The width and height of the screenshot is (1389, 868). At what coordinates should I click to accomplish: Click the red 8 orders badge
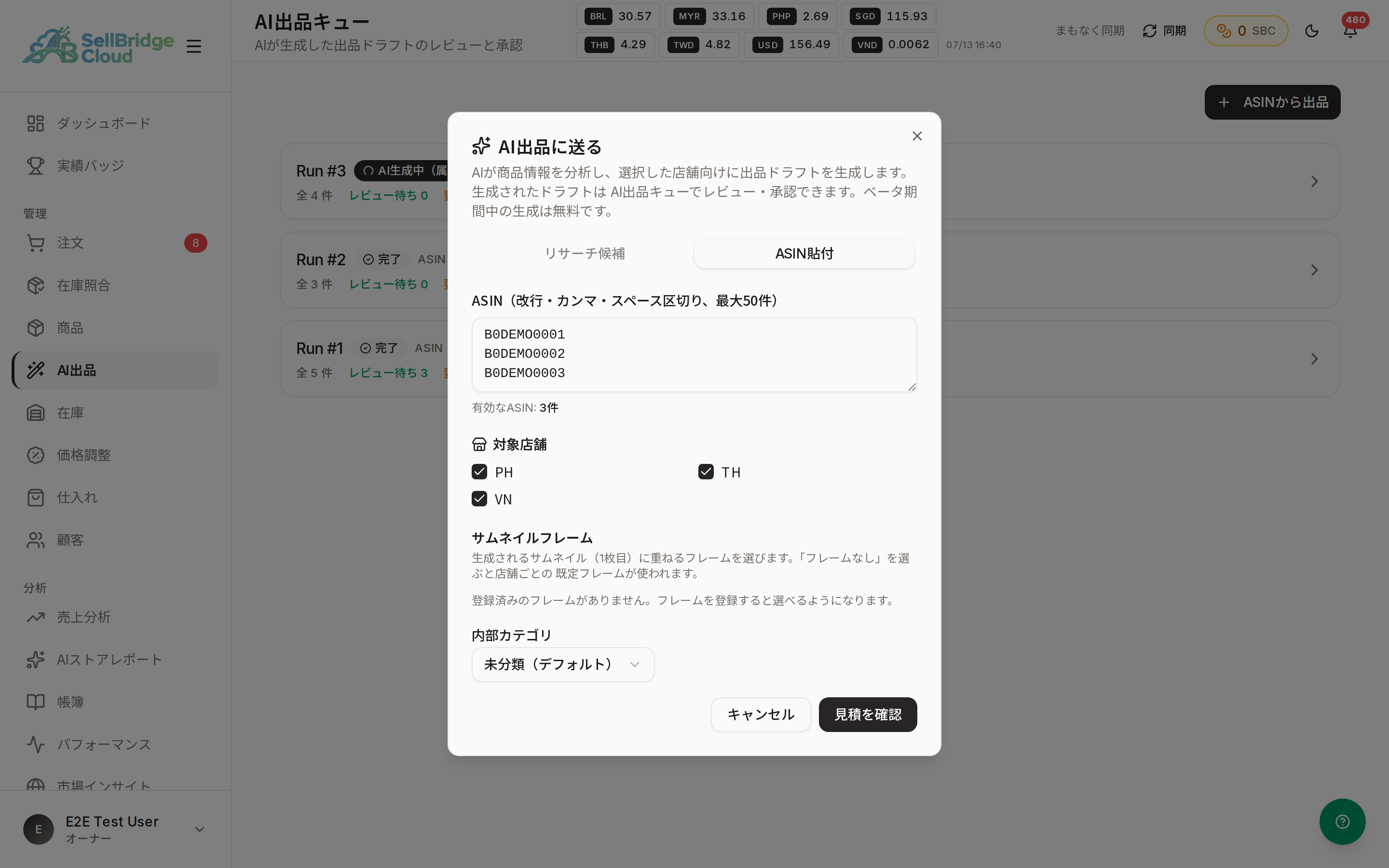pyautogui.click(x=195, y=243)
